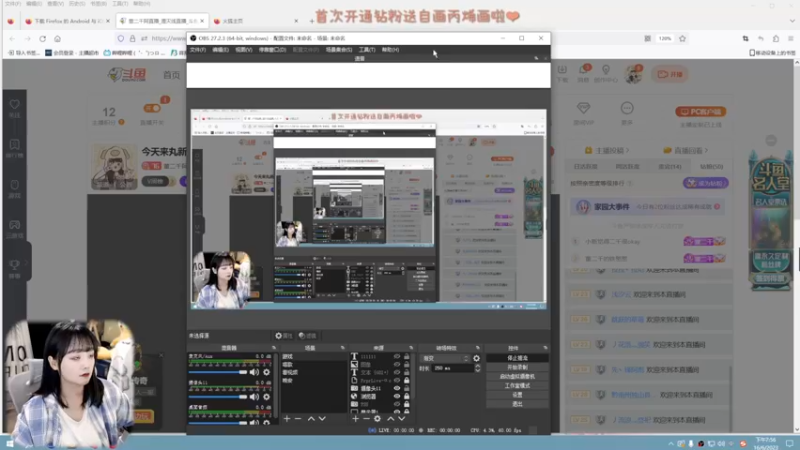Screen dimensions: 800x450
Task: Mute the 摄像头11 mixer channel
Action: pos(254,396)
